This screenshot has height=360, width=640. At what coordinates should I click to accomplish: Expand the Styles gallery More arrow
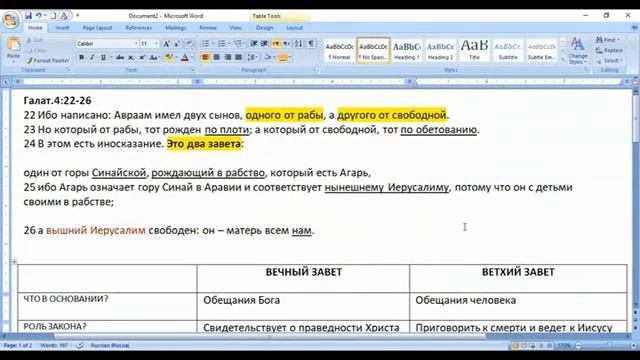tap(563, 59)
